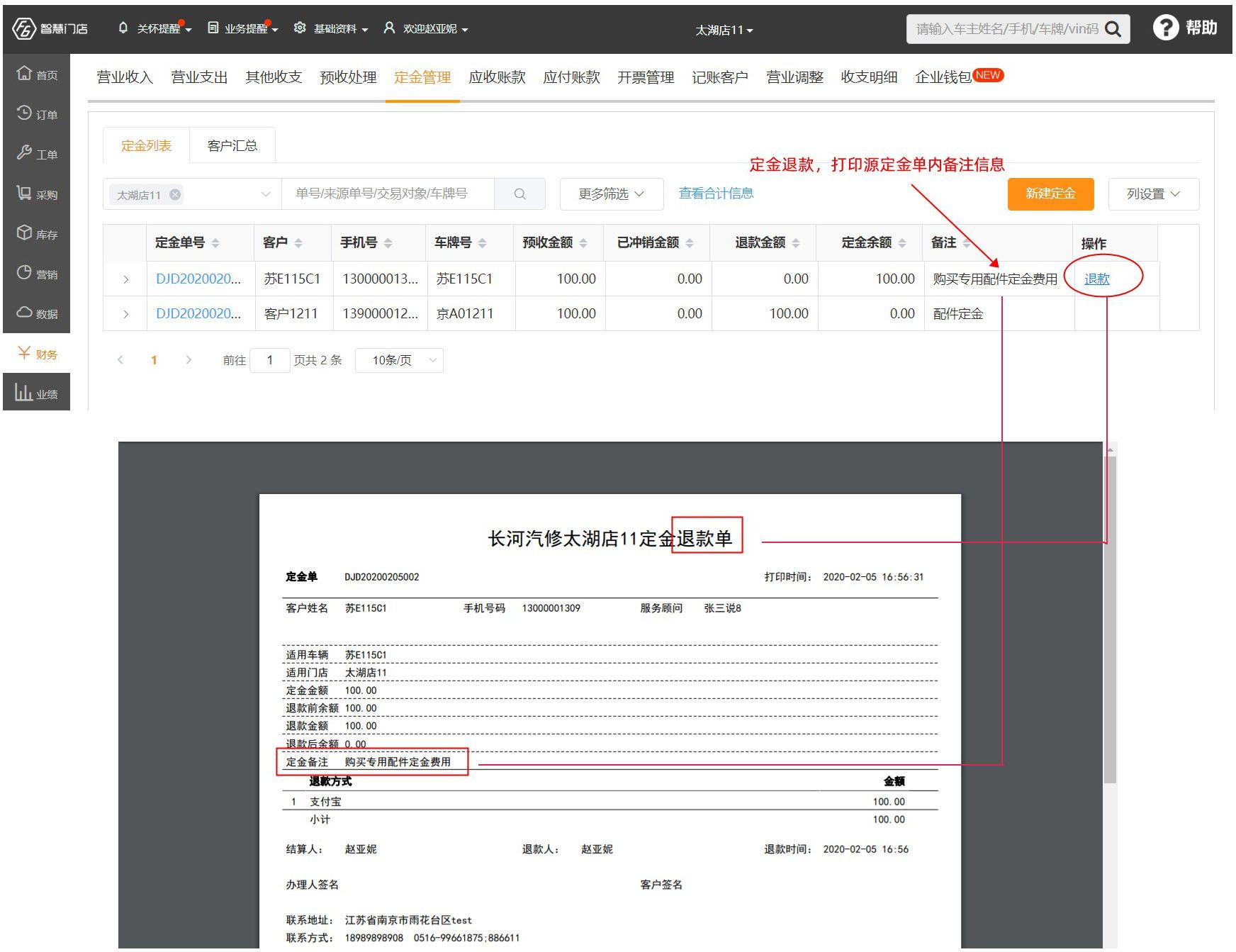Switch to 其他收支 tab
This screenshot has width=1236, height=952.
pyautogui.click(x=274, y=77)
